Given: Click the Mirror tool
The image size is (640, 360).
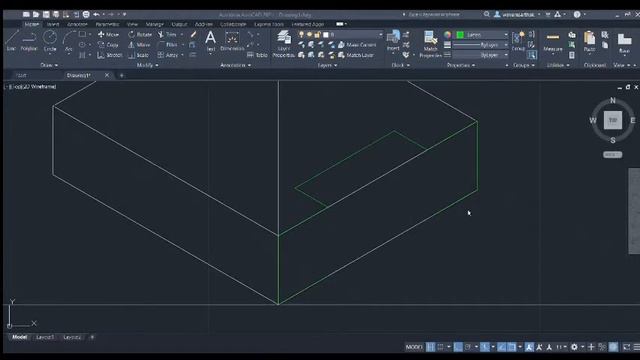Looking at the screenshot, I should click(140, 44).
